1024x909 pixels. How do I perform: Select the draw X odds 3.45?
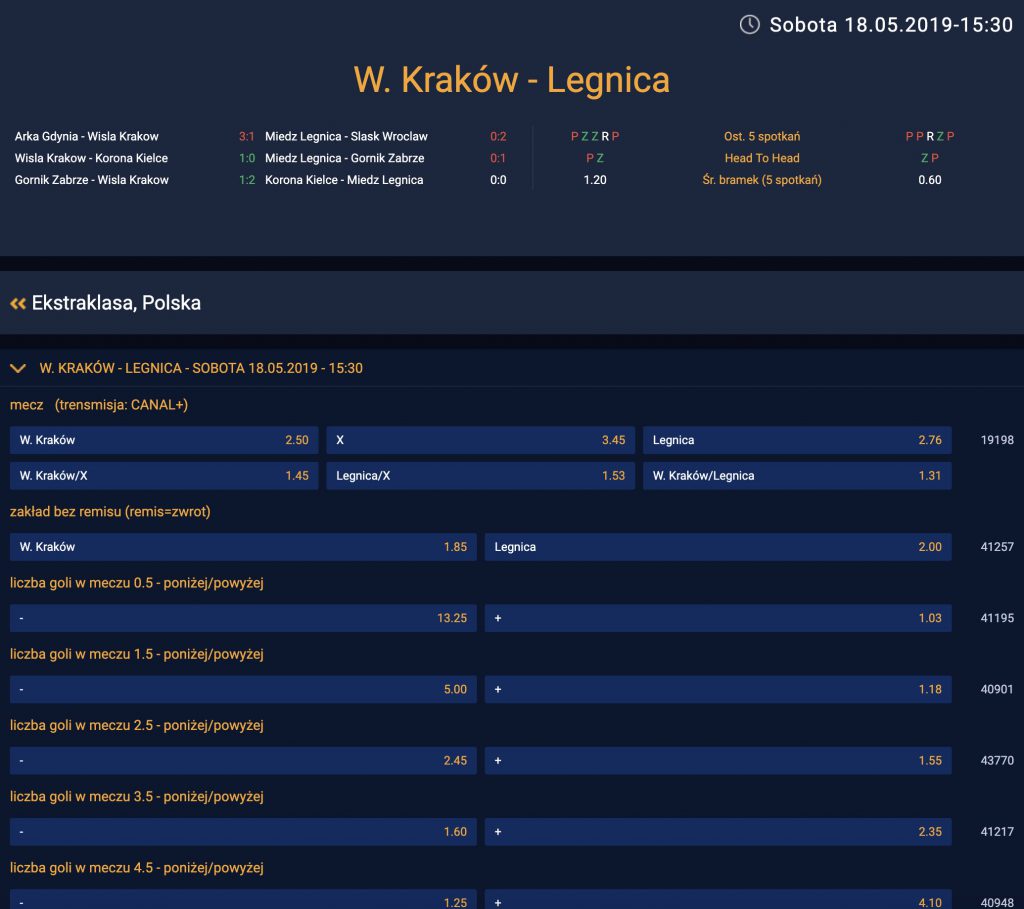[480, 440]
